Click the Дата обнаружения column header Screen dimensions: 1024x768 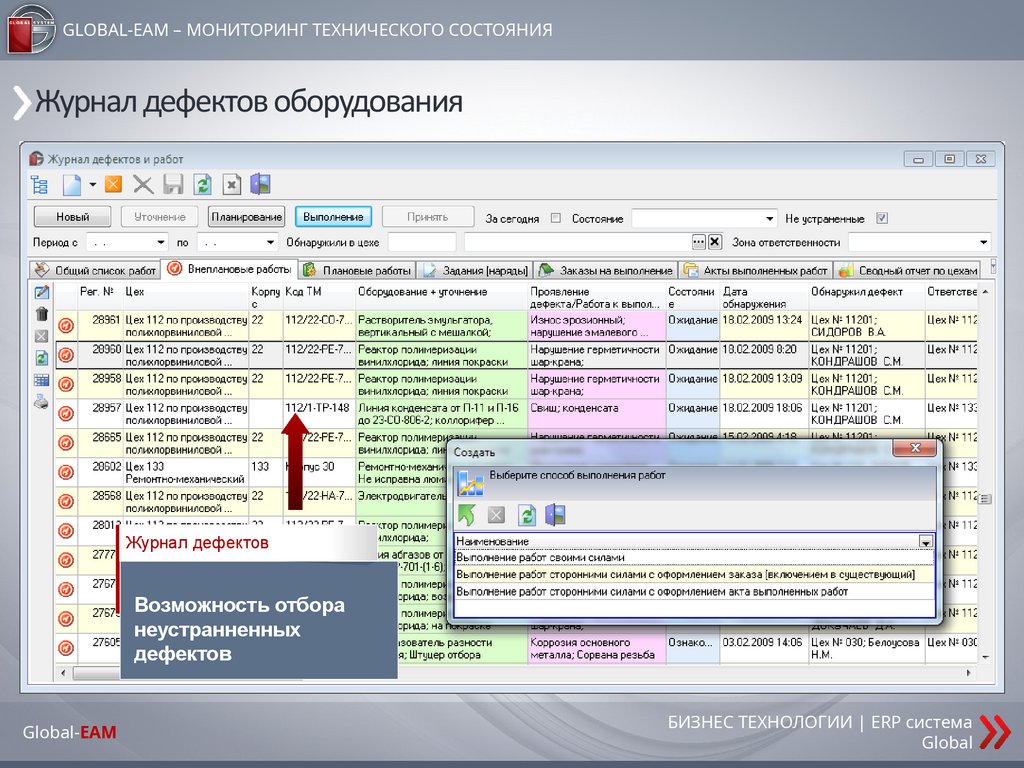point(764,297)
